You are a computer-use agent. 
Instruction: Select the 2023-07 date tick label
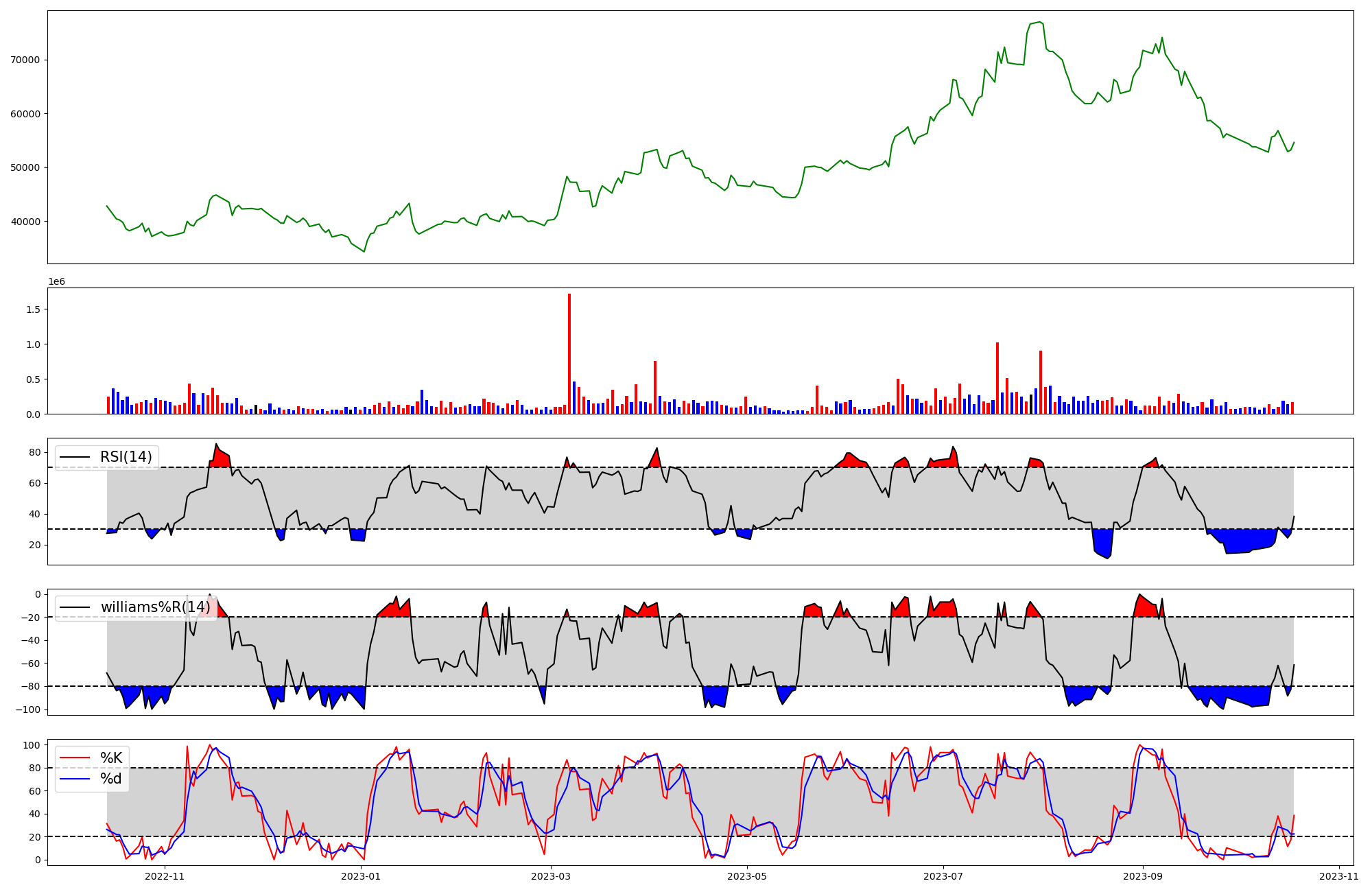pyautogui.click(x=943, y=876)
